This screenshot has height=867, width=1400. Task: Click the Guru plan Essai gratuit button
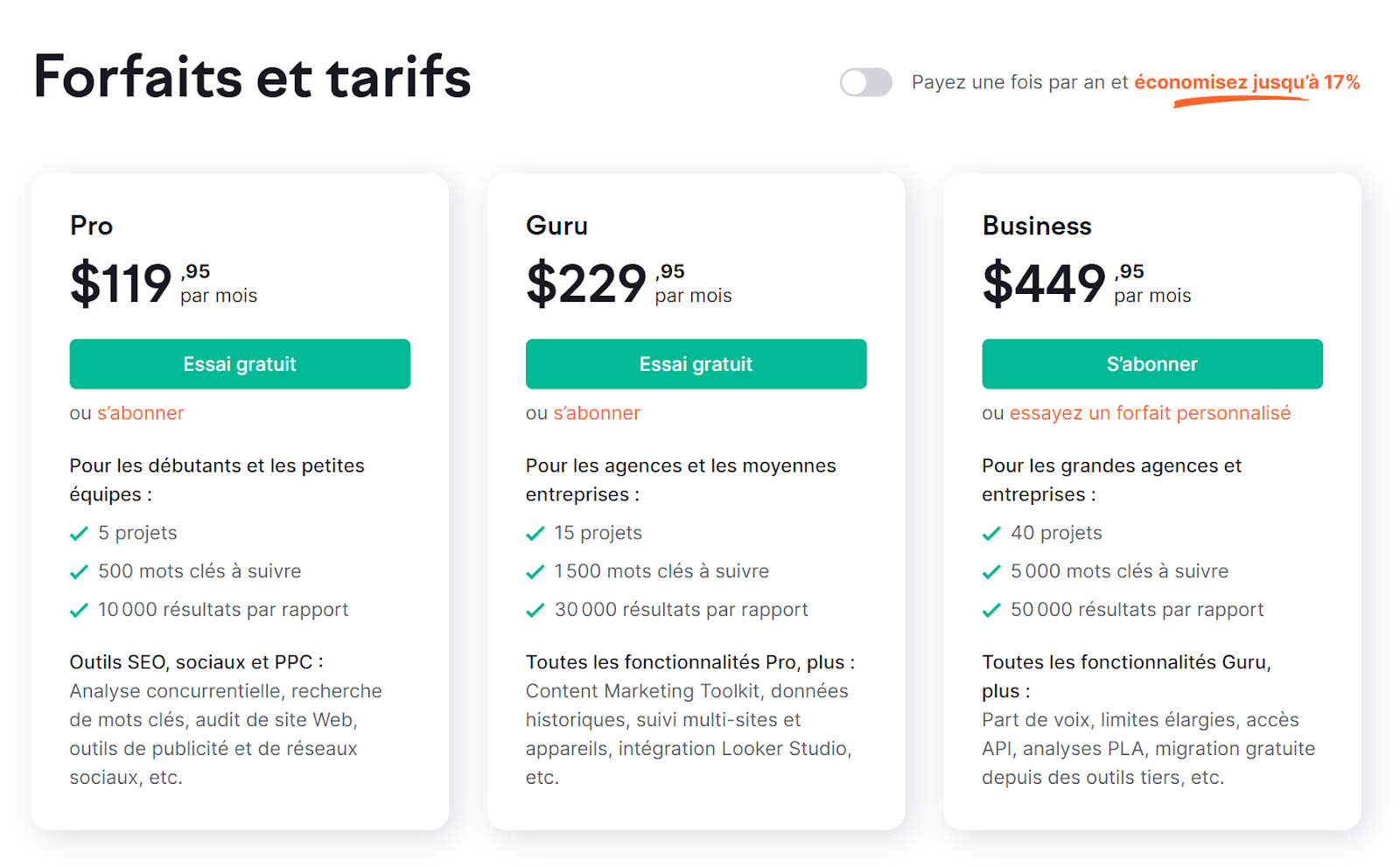pyautogui.click(x=696, y=364)
